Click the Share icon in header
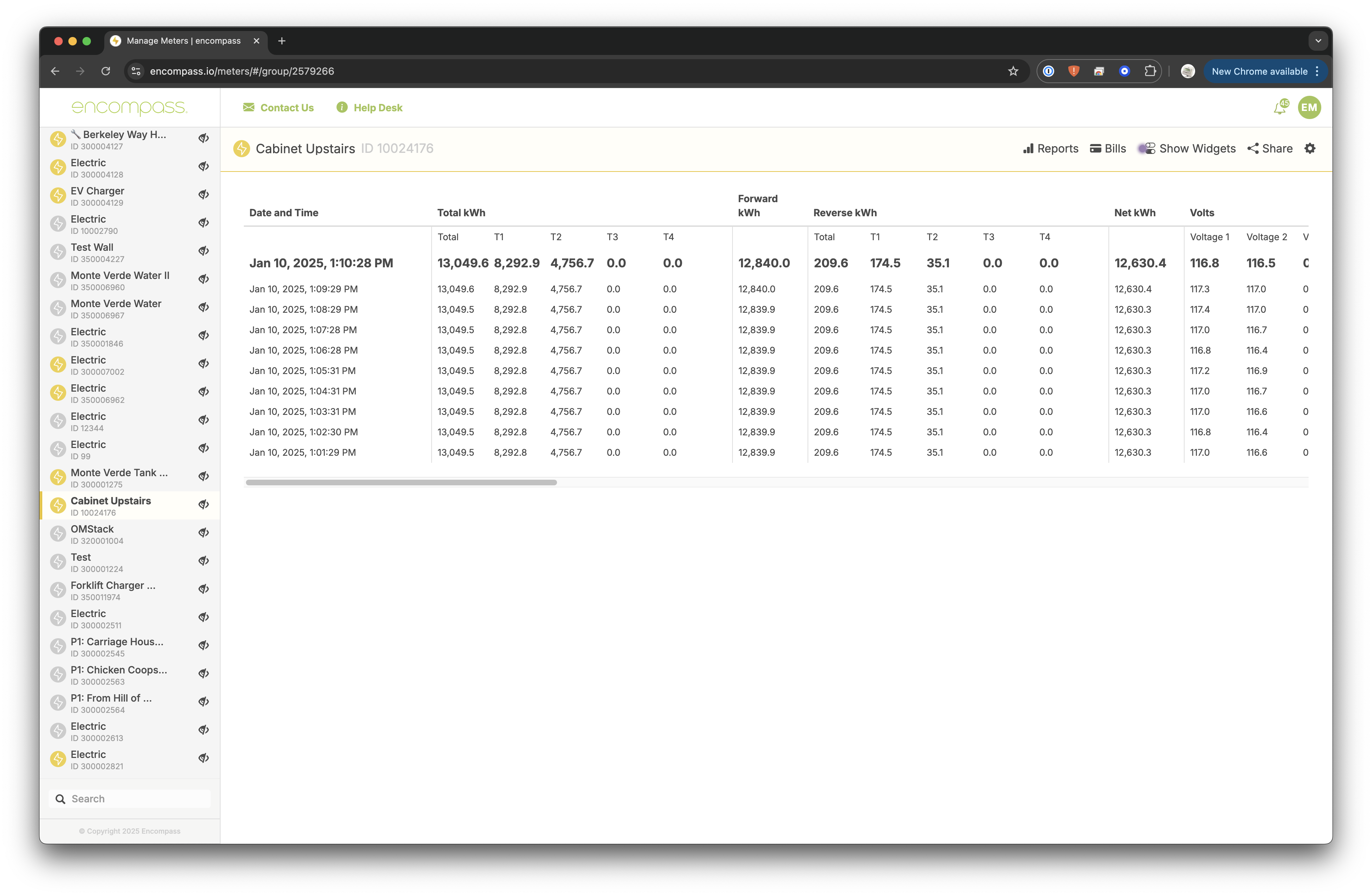The image size is (1372, 896). point(1253,149)
